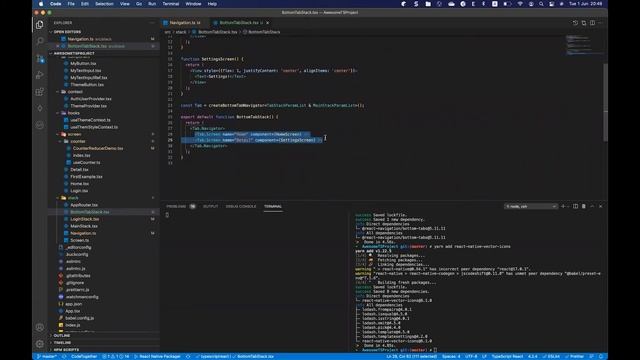640x360 pixels.
Task: Close the terminal panel
Action: [x=600, y=207]
